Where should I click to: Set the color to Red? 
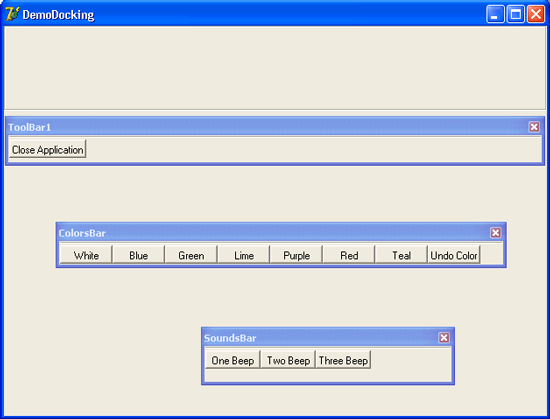[x=349, y=255]
